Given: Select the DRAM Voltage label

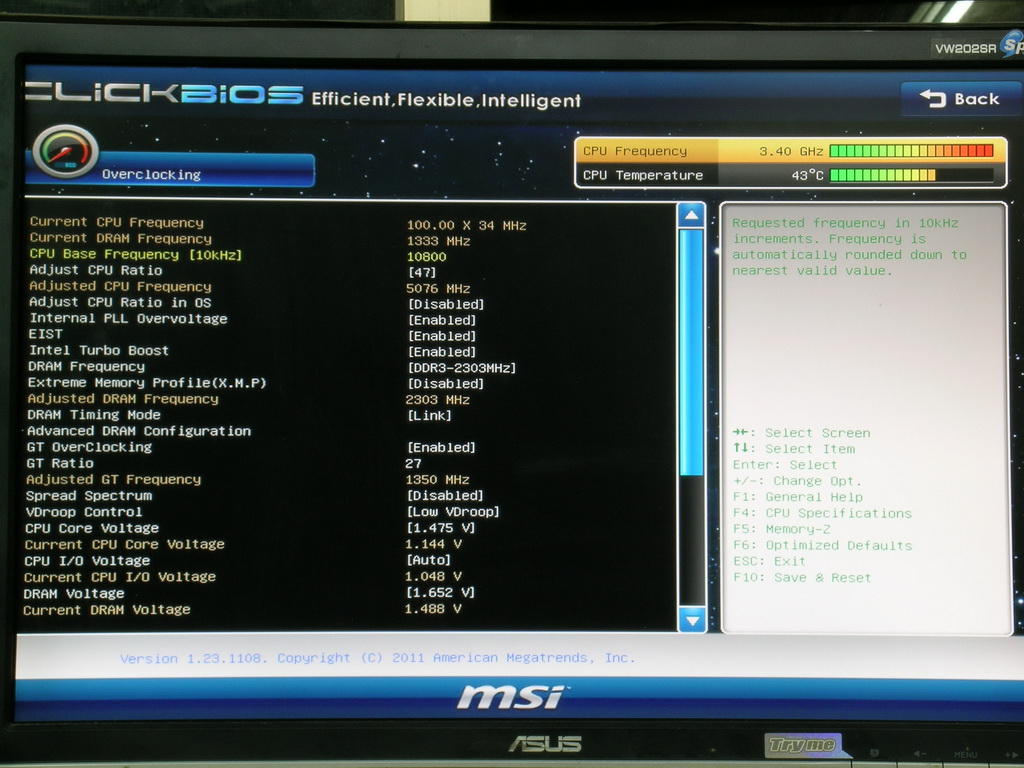Looking at the screenshot, I should pyautogui.click(x=74, y=594).
